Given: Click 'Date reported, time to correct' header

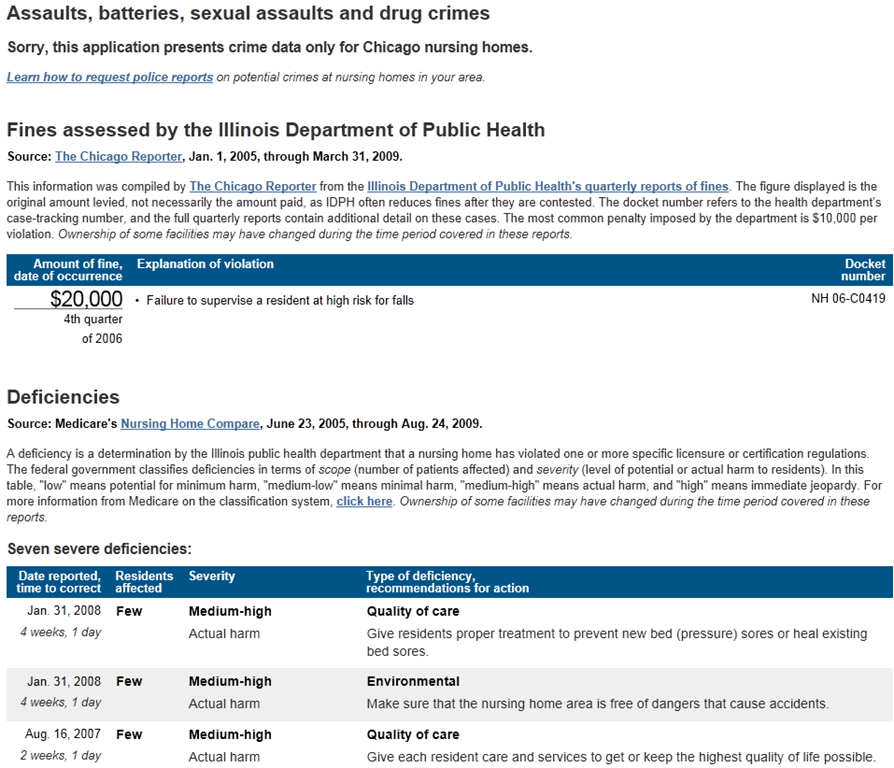Looking at the screenshot, I should [59, 582].
